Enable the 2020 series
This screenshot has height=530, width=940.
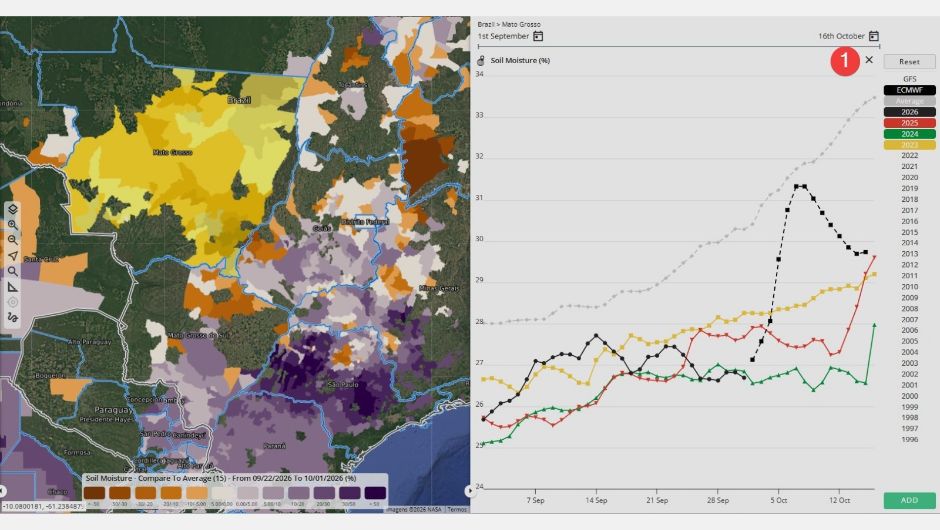(x=909, y=177)
